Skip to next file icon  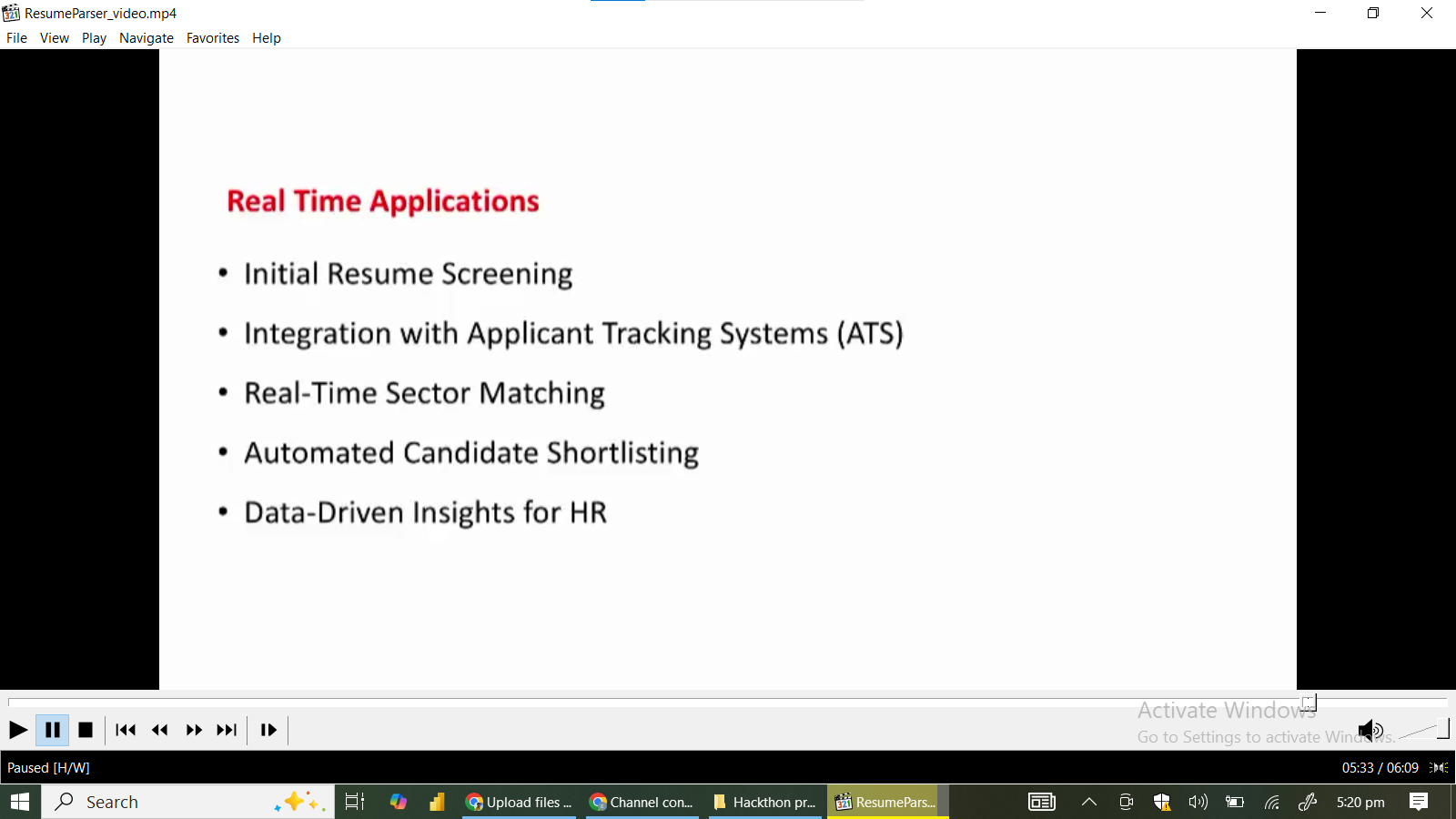click(227, 730)
